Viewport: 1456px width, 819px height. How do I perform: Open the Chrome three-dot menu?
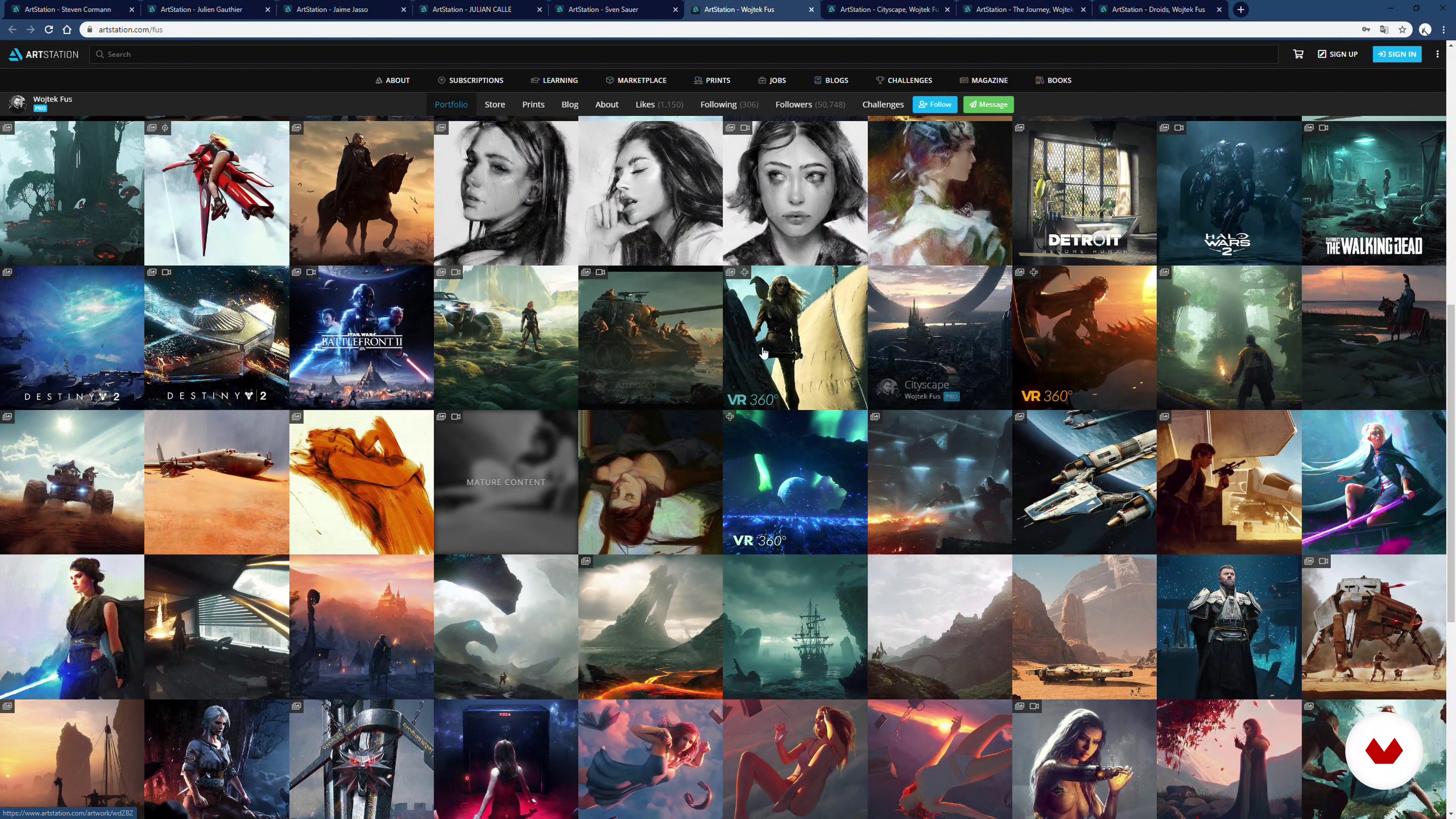1444,30
